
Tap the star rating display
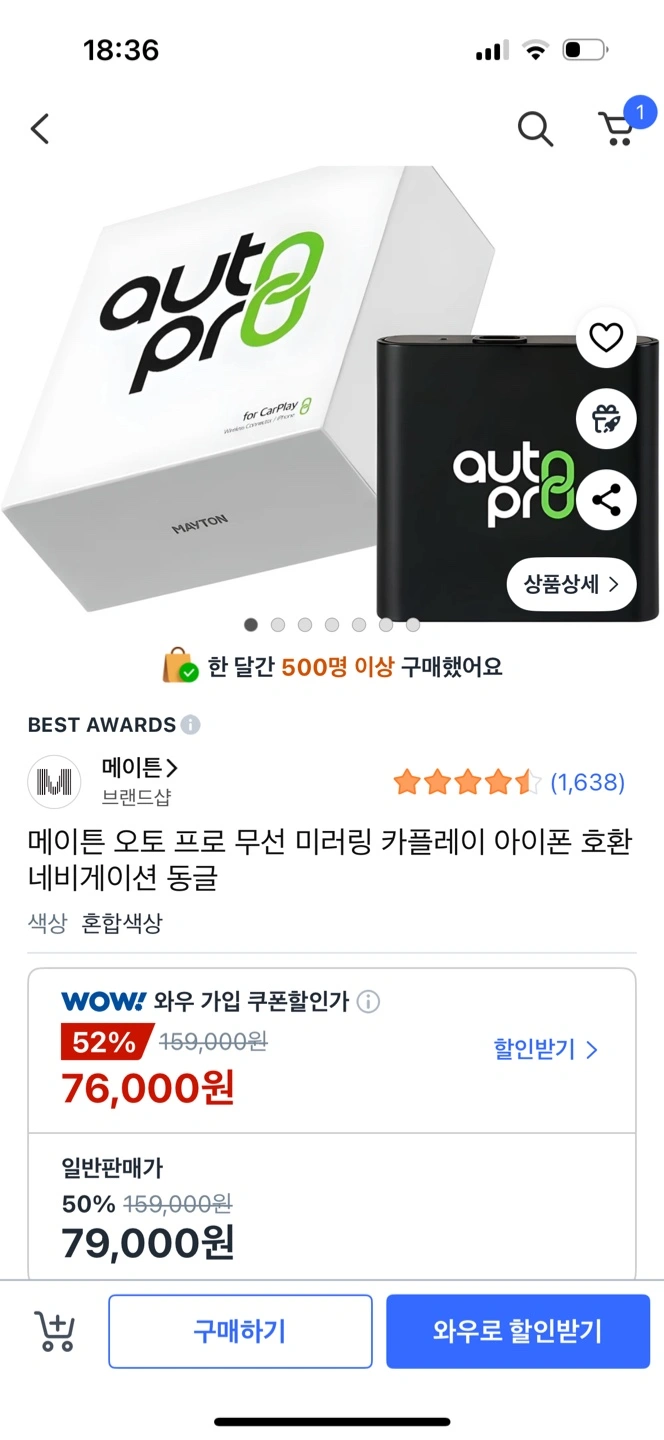pos(467,782)
